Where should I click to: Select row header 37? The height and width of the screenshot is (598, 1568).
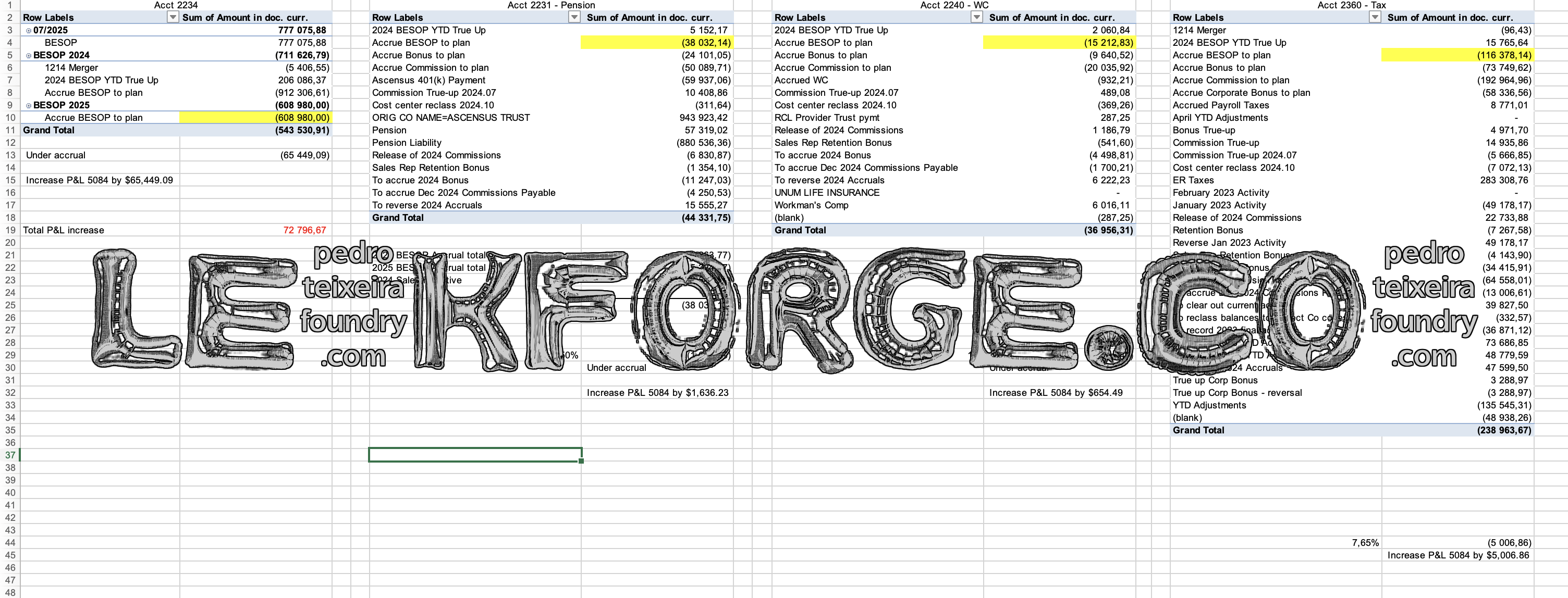pyautogui.click(x=10, y=455)
